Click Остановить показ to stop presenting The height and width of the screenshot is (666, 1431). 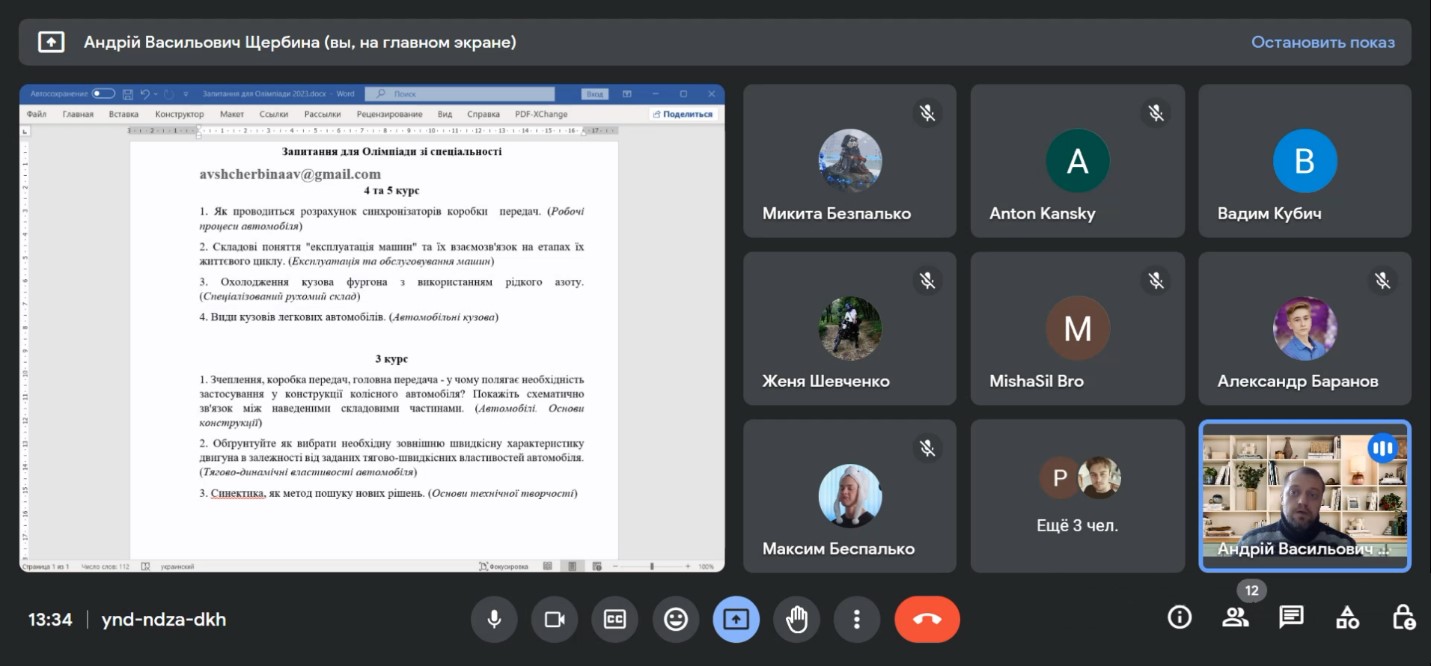click(1322, 42)
